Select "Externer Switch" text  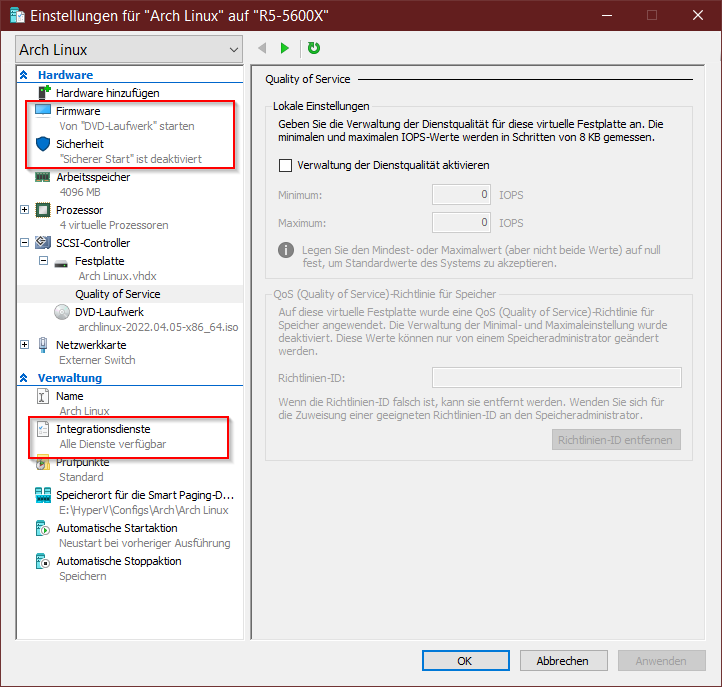pos(98,360)
